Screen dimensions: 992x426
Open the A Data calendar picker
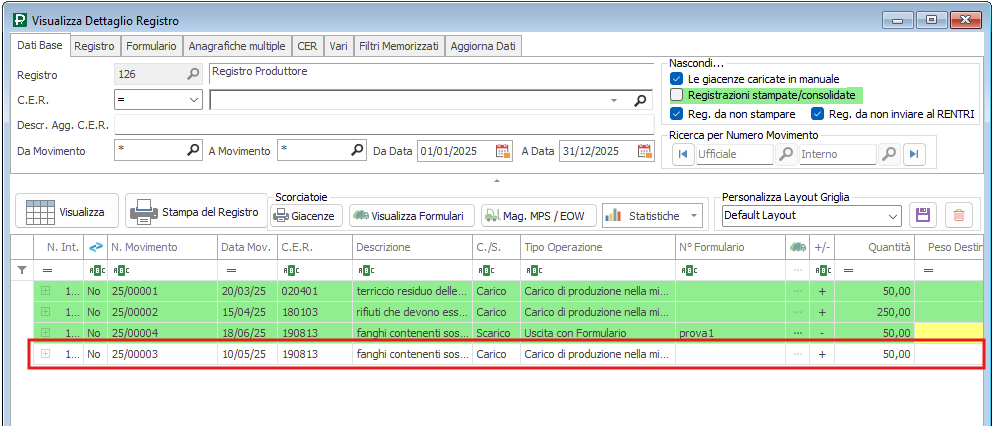tap(643, 152)
